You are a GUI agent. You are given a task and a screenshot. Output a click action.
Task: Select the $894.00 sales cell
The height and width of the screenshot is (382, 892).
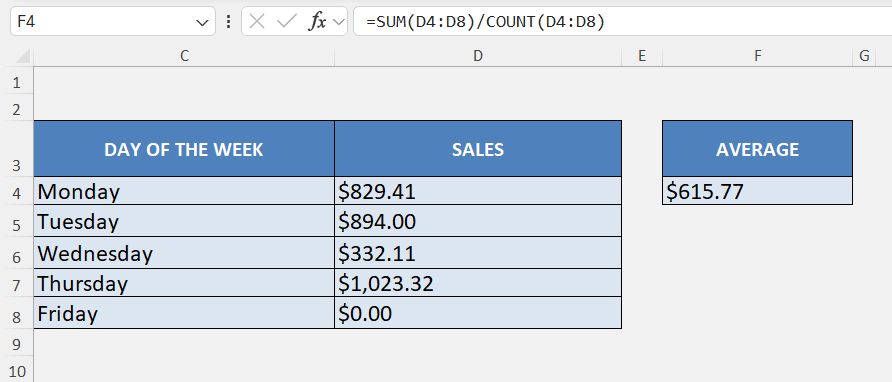478,221
